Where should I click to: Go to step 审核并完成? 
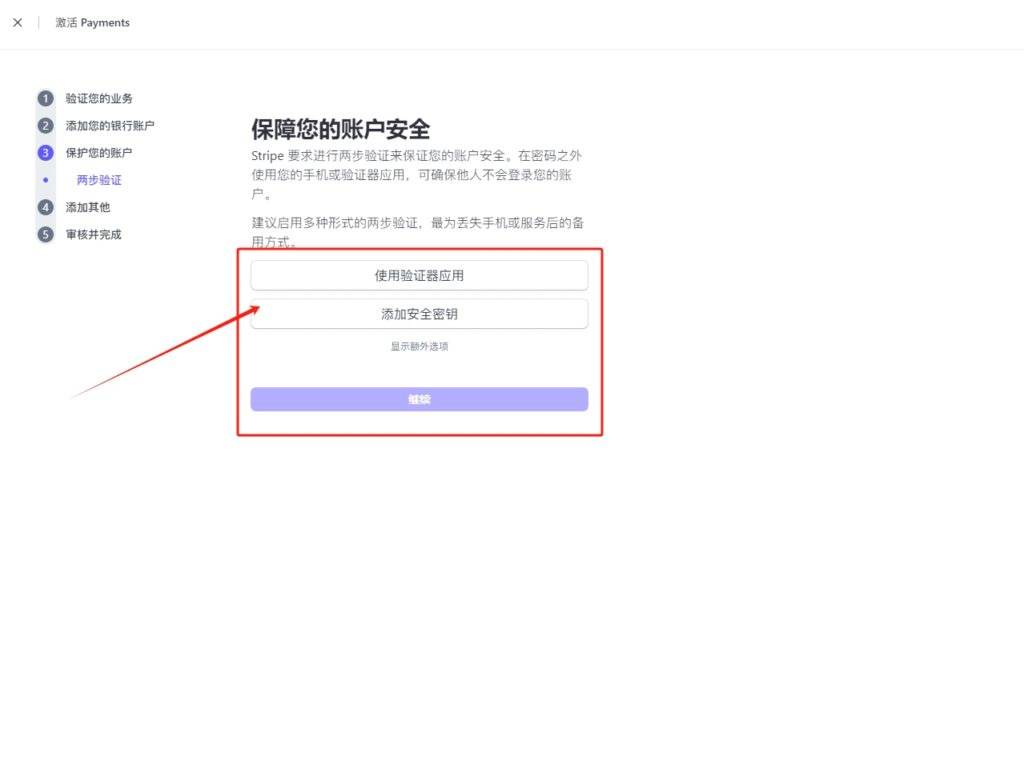coord(93,235)
